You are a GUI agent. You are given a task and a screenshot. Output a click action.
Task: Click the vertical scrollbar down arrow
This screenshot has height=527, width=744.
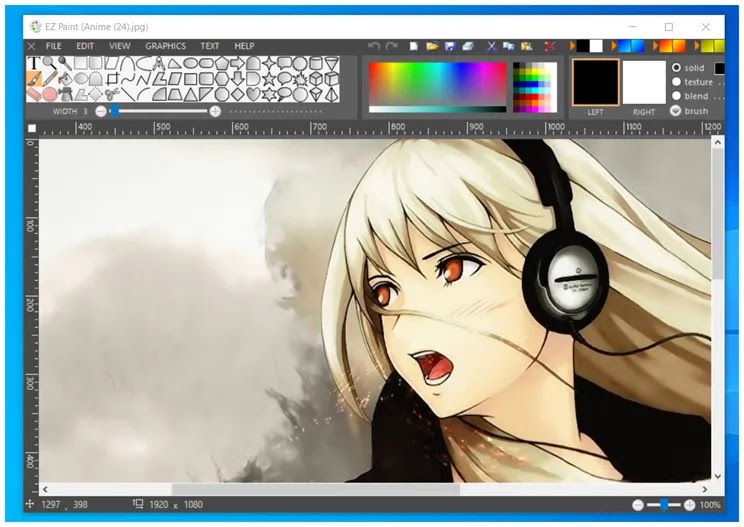tap(717, 476)
